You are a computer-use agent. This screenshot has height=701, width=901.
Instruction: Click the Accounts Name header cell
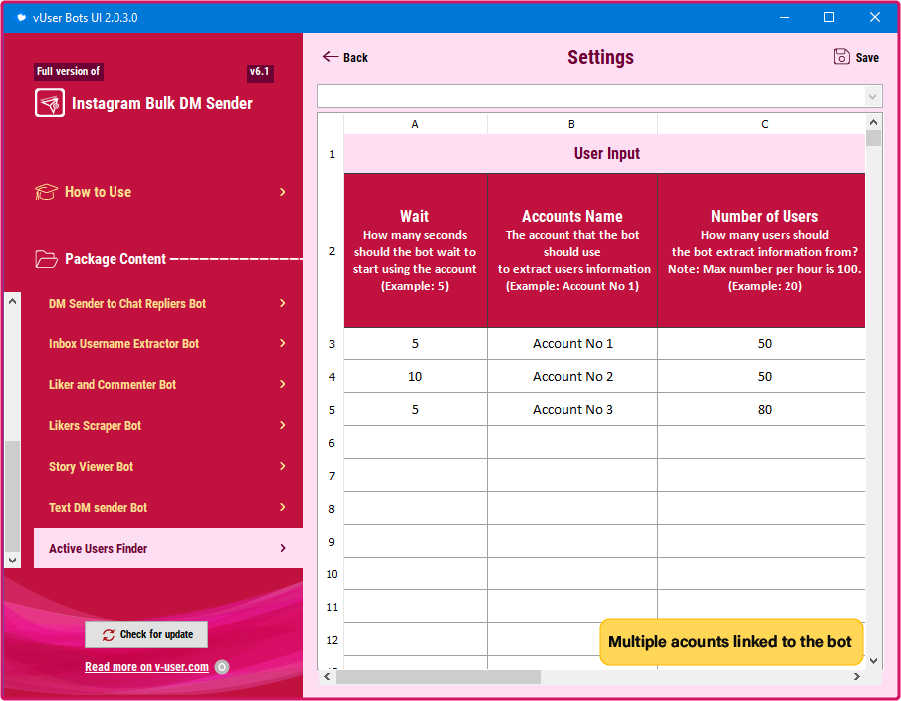[x=572, y=251]
